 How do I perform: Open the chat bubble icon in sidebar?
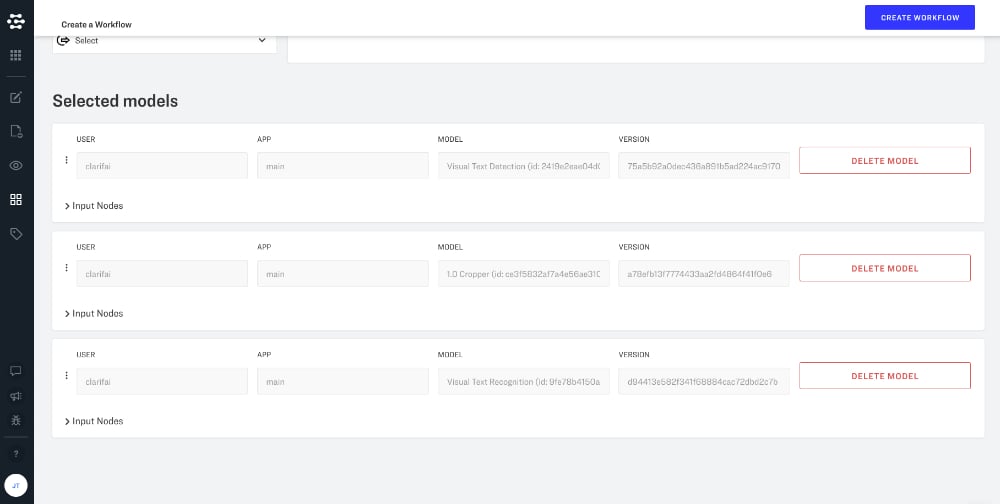point(16,371)
